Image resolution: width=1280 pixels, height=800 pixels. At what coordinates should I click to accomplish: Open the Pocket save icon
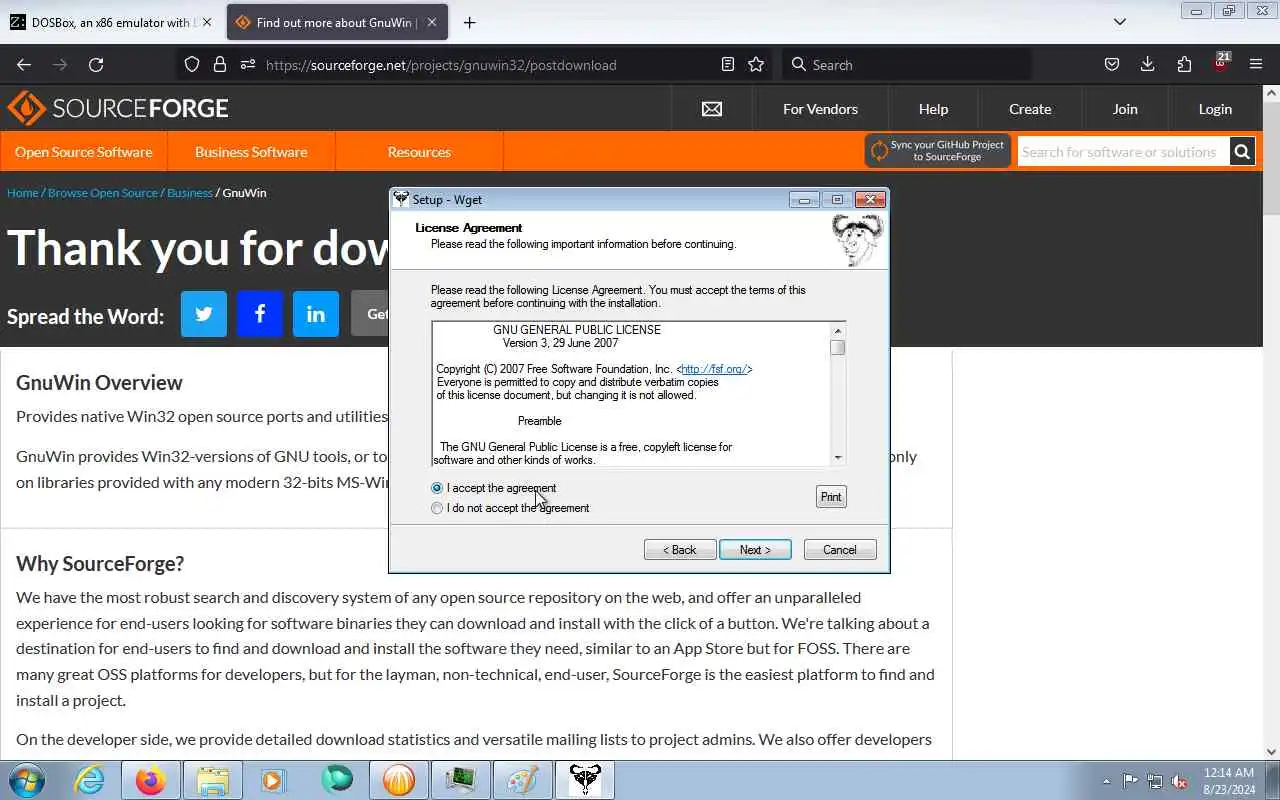coord(1112,64)
